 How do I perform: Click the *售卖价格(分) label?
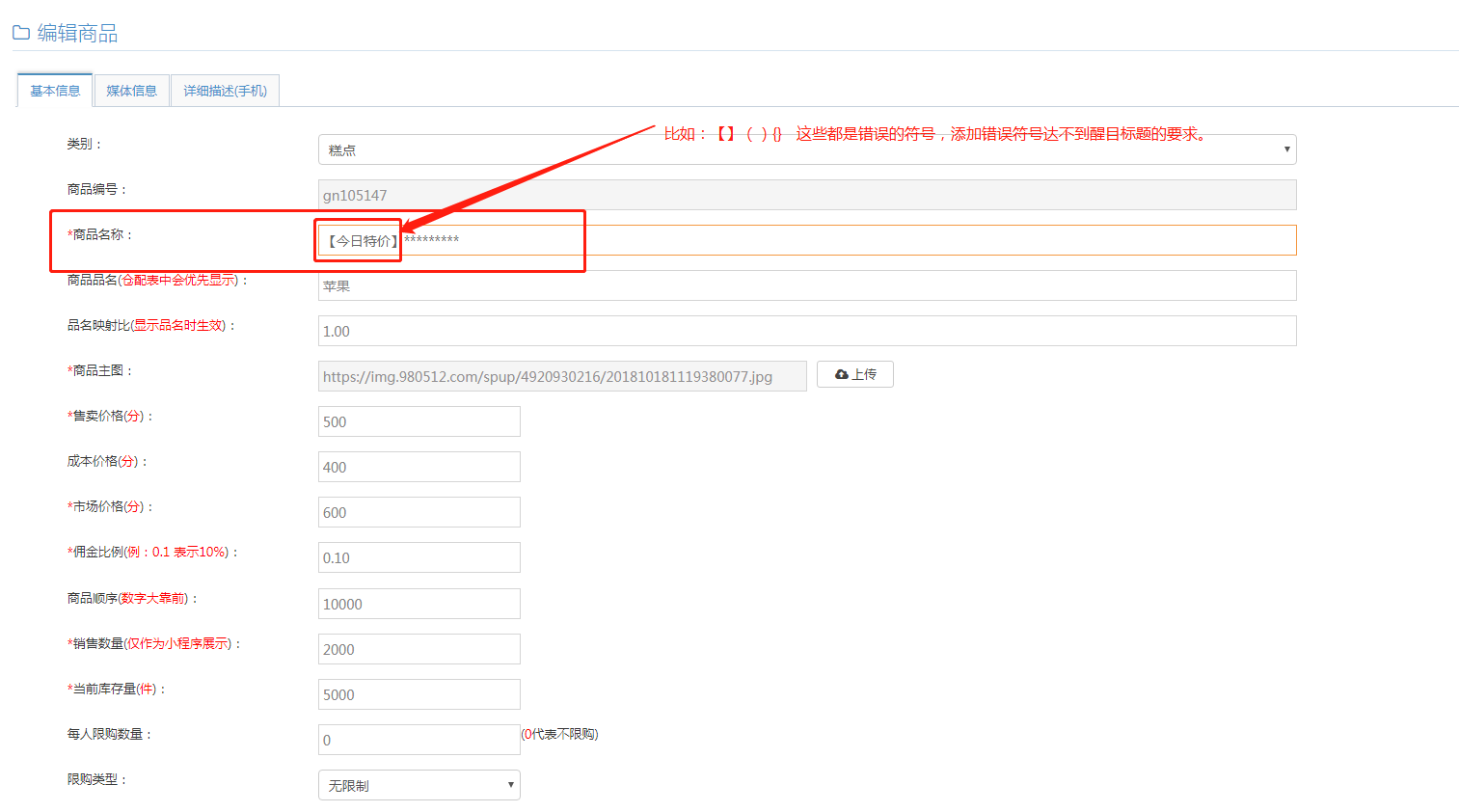pos(110,416)
